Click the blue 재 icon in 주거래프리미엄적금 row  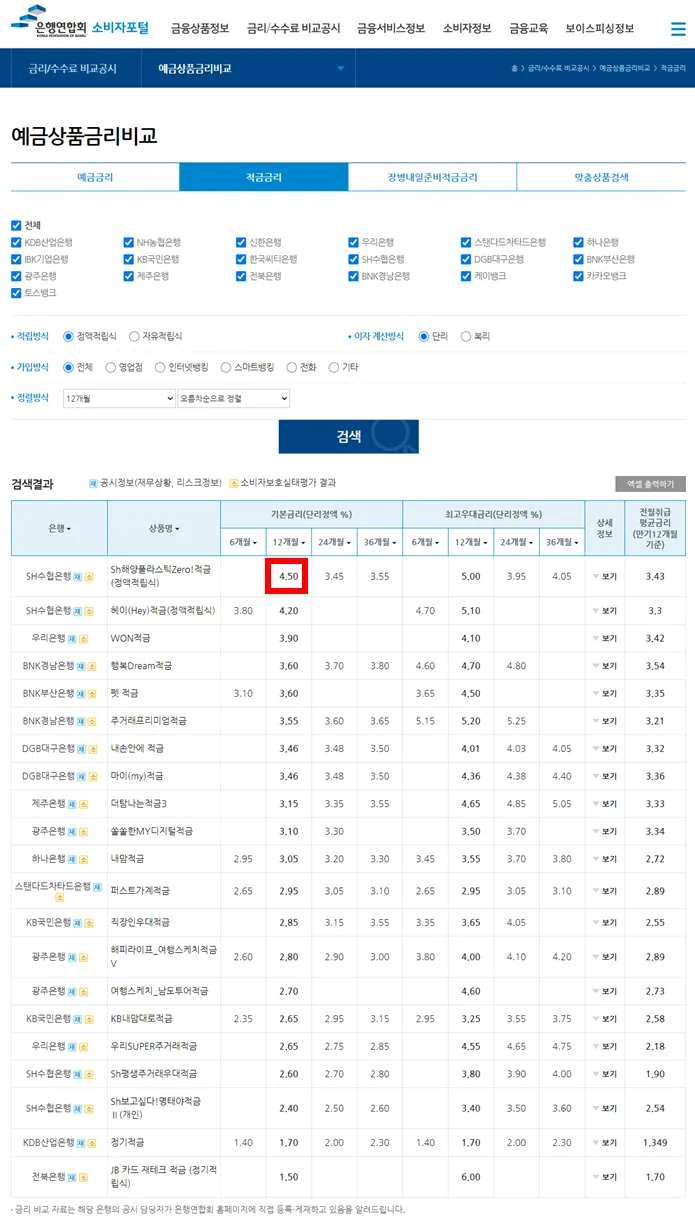[x=81, y=721]
